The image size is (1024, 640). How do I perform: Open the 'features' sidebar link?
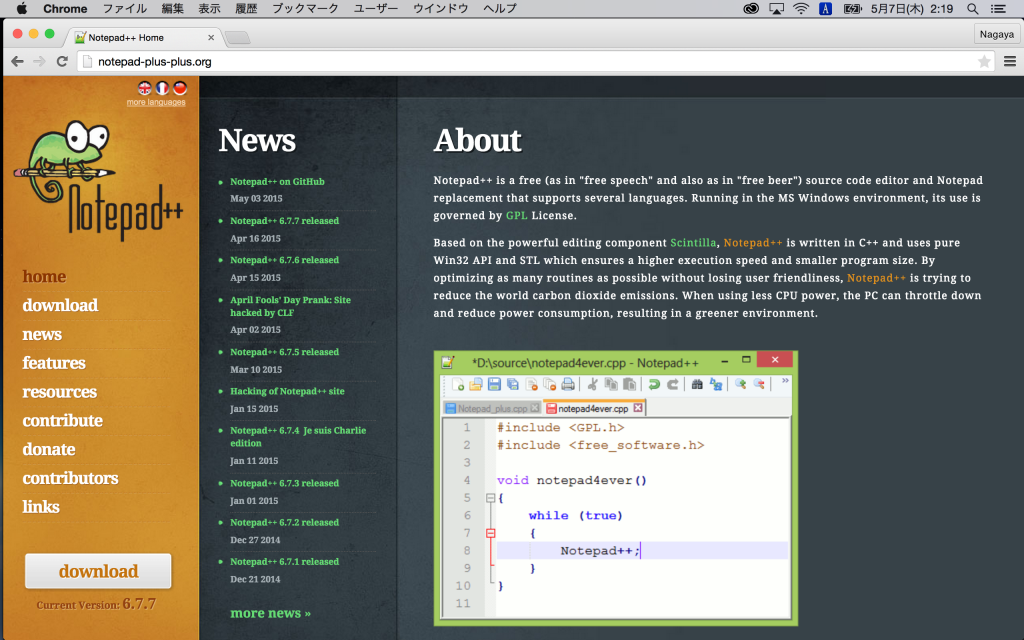point(54,363)
